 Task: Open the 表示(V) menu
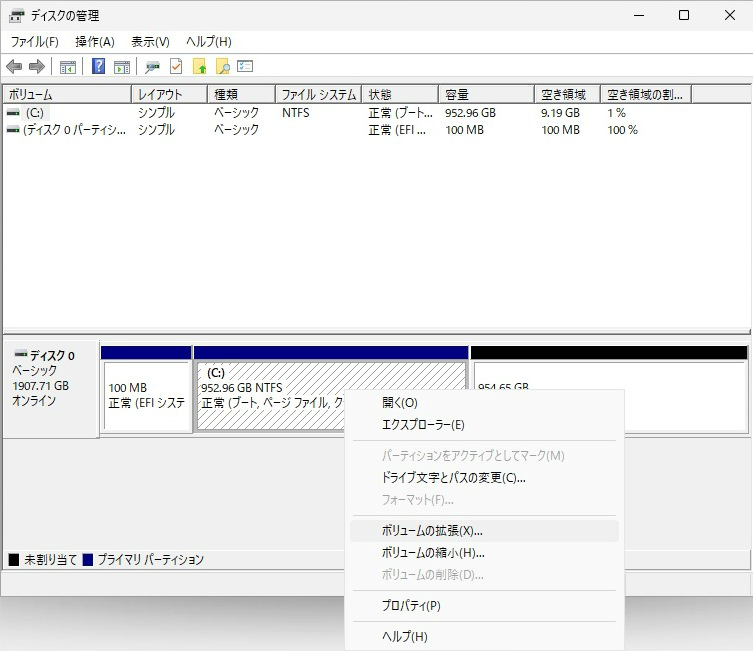click(x=150, y=42)
